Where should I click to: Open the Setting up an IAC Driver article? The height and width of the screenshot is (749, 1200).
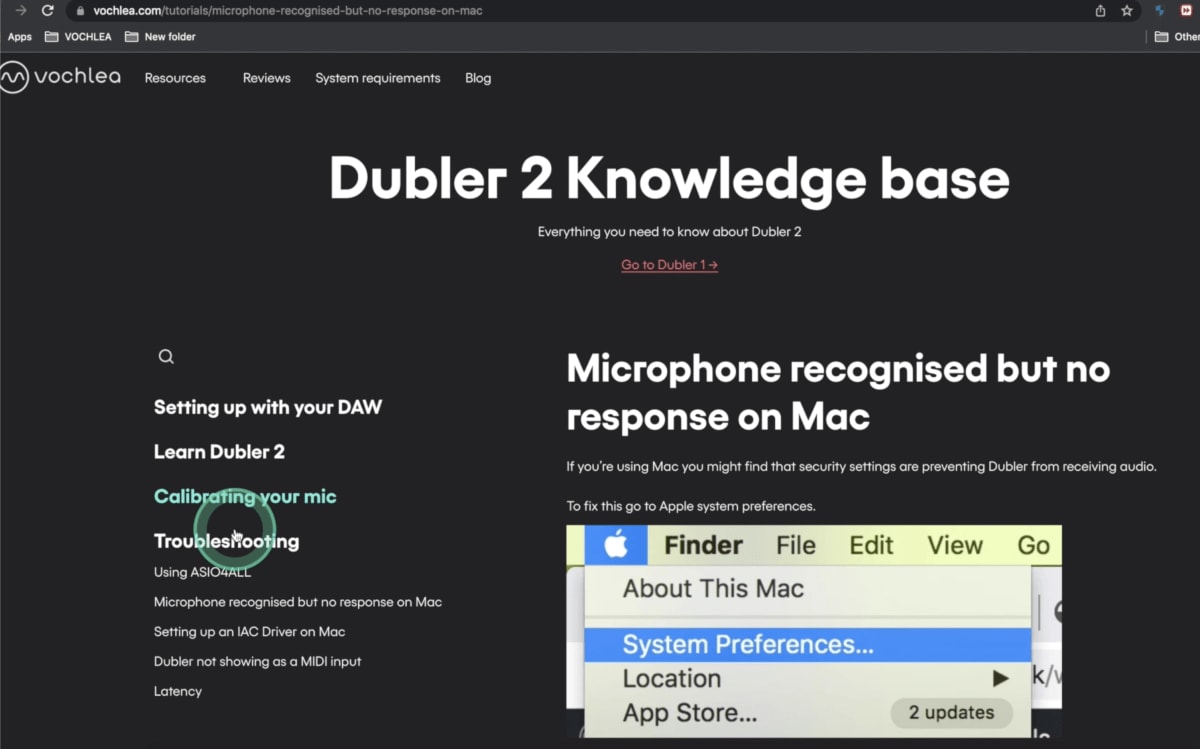pos(249,631)
